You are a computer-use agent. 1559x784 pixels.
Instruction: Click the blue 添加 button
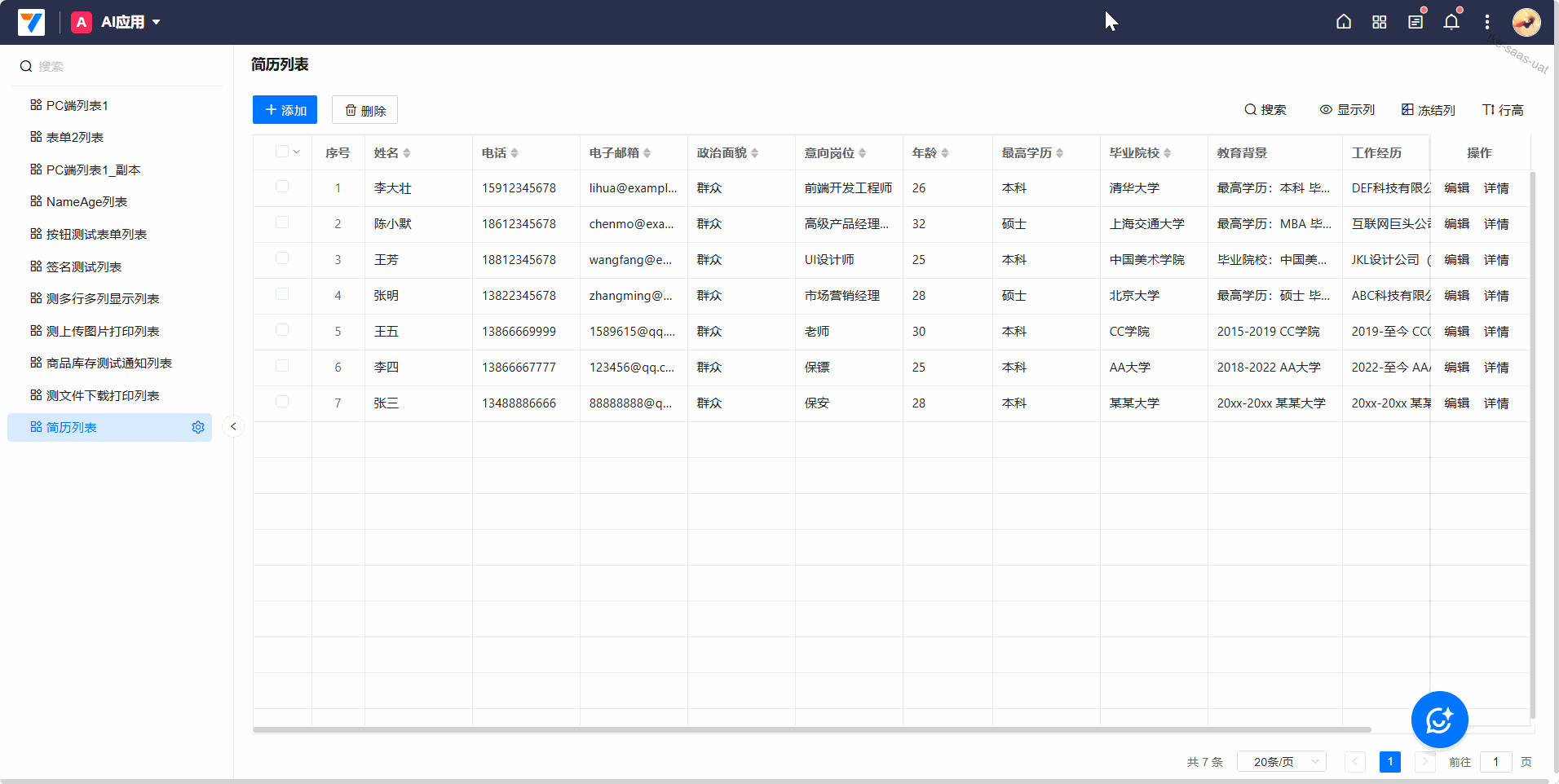pos(285,110)
